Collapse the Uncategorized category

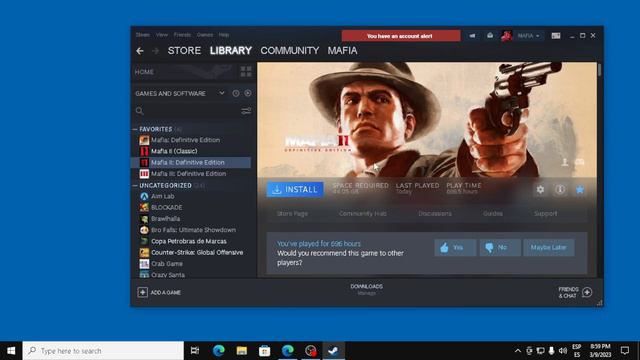135,185
